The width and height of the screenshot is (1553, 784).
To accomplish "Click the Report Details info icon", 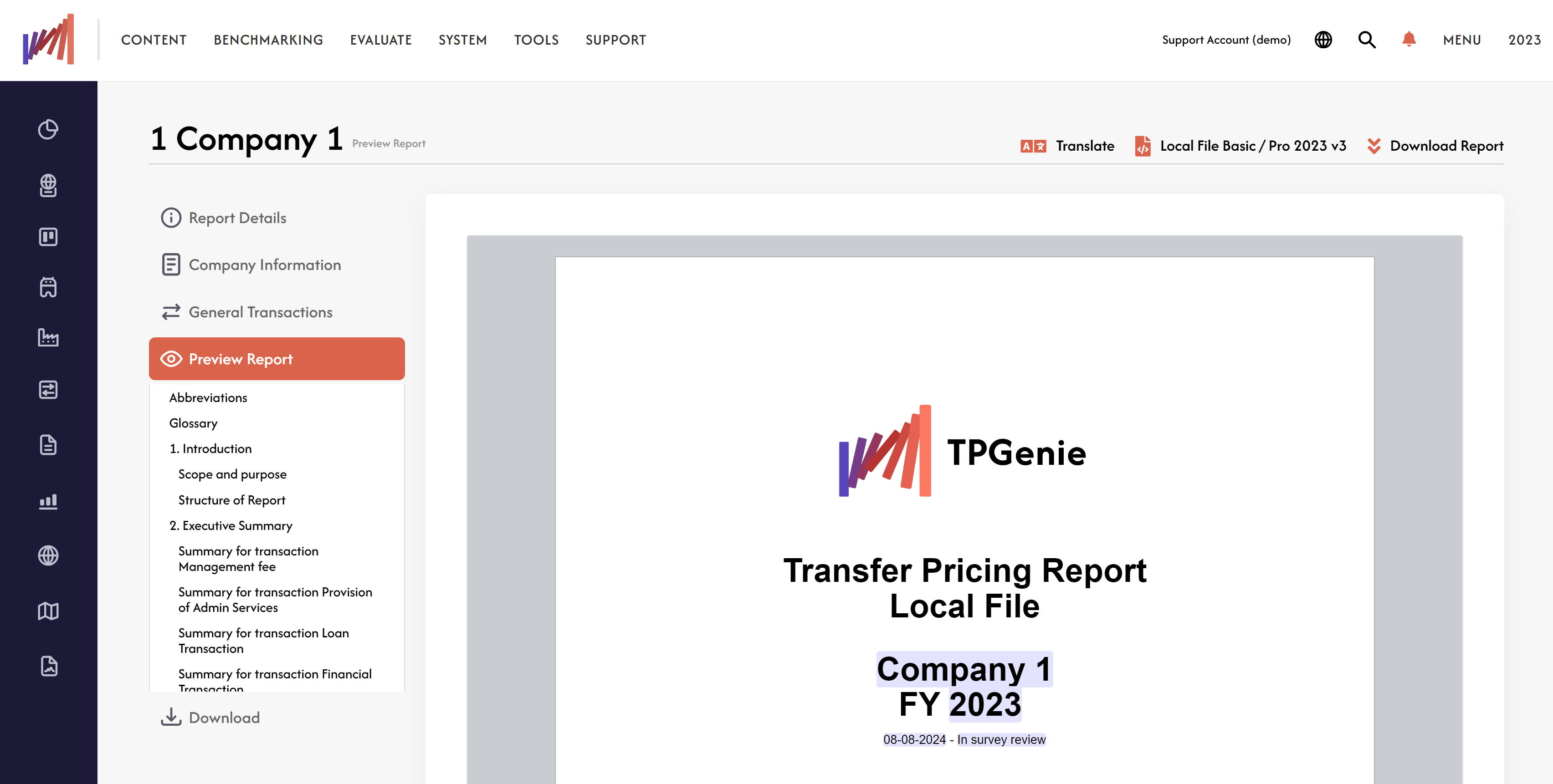I will (171, 218).
